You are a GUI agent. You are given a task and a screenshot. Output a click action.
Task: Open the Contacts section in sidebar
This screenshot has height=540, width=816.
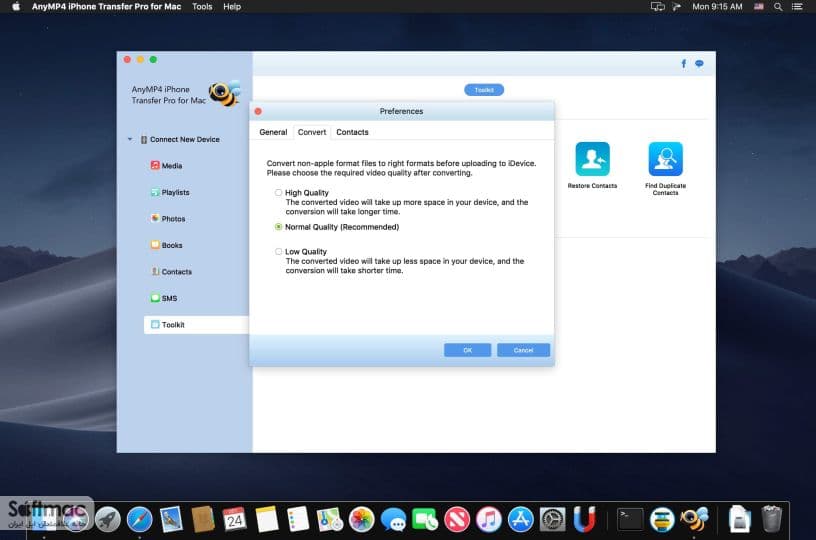click(x=171, y=272)
